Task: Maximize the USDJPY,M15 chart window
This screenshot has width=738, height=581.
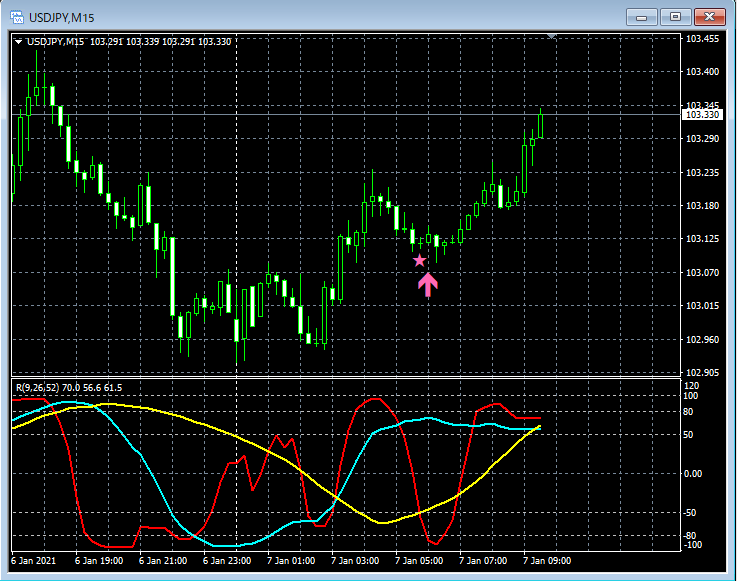Action: pyautogui.click(x=677, y=16)
